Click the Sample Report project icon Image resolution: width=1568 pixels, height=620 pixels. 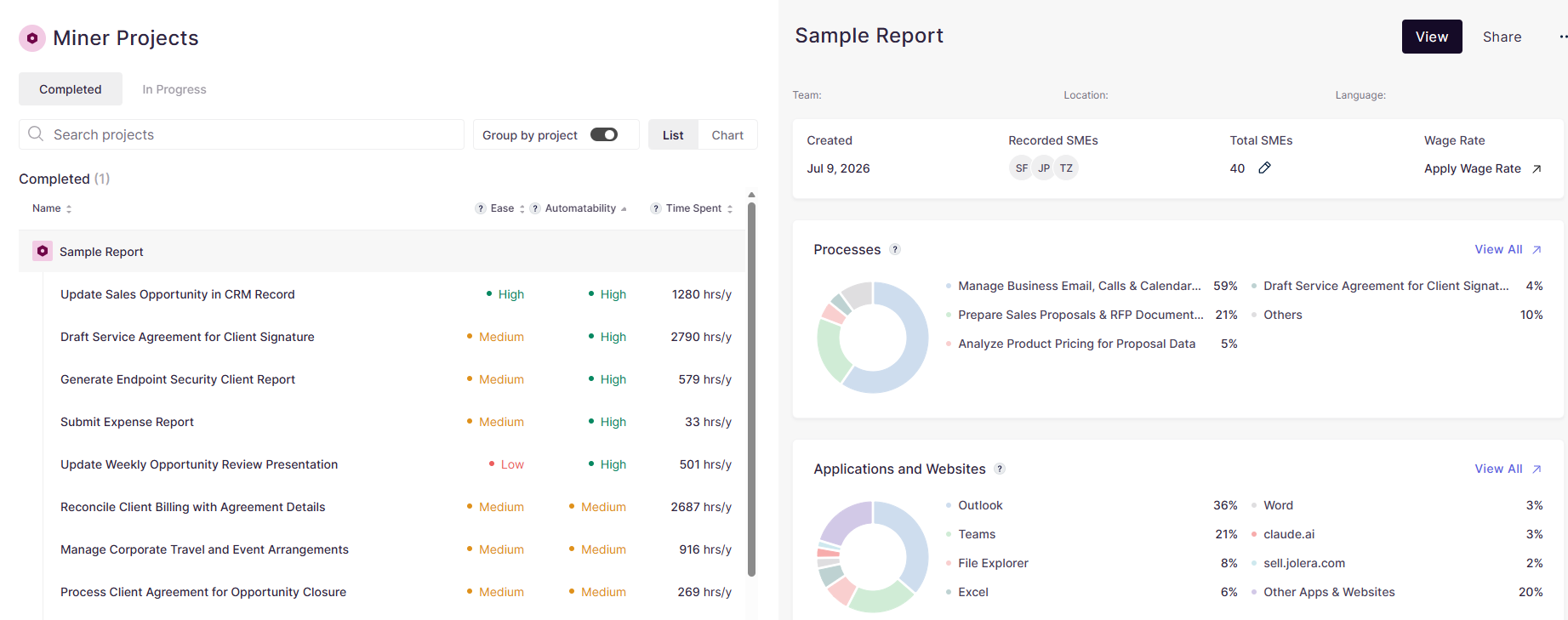point(43,251)
